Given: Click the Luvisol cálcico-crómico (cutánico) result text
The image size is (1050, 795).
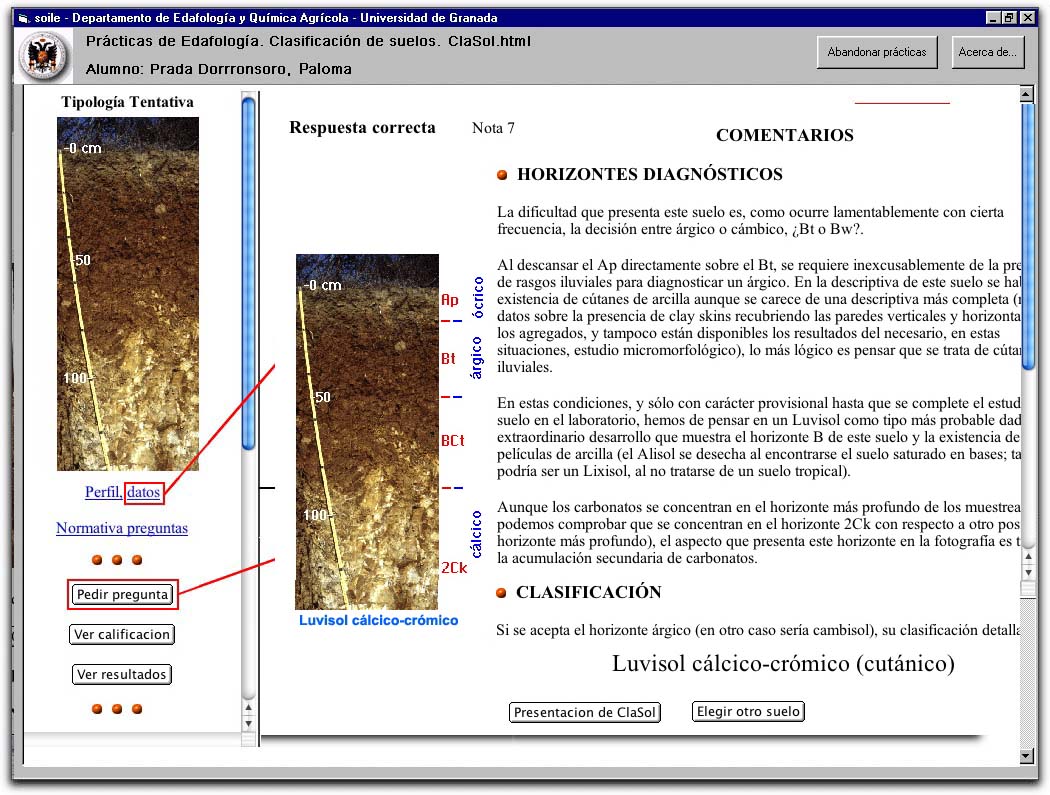Looking at the screenshot, I should coord(783,663).
